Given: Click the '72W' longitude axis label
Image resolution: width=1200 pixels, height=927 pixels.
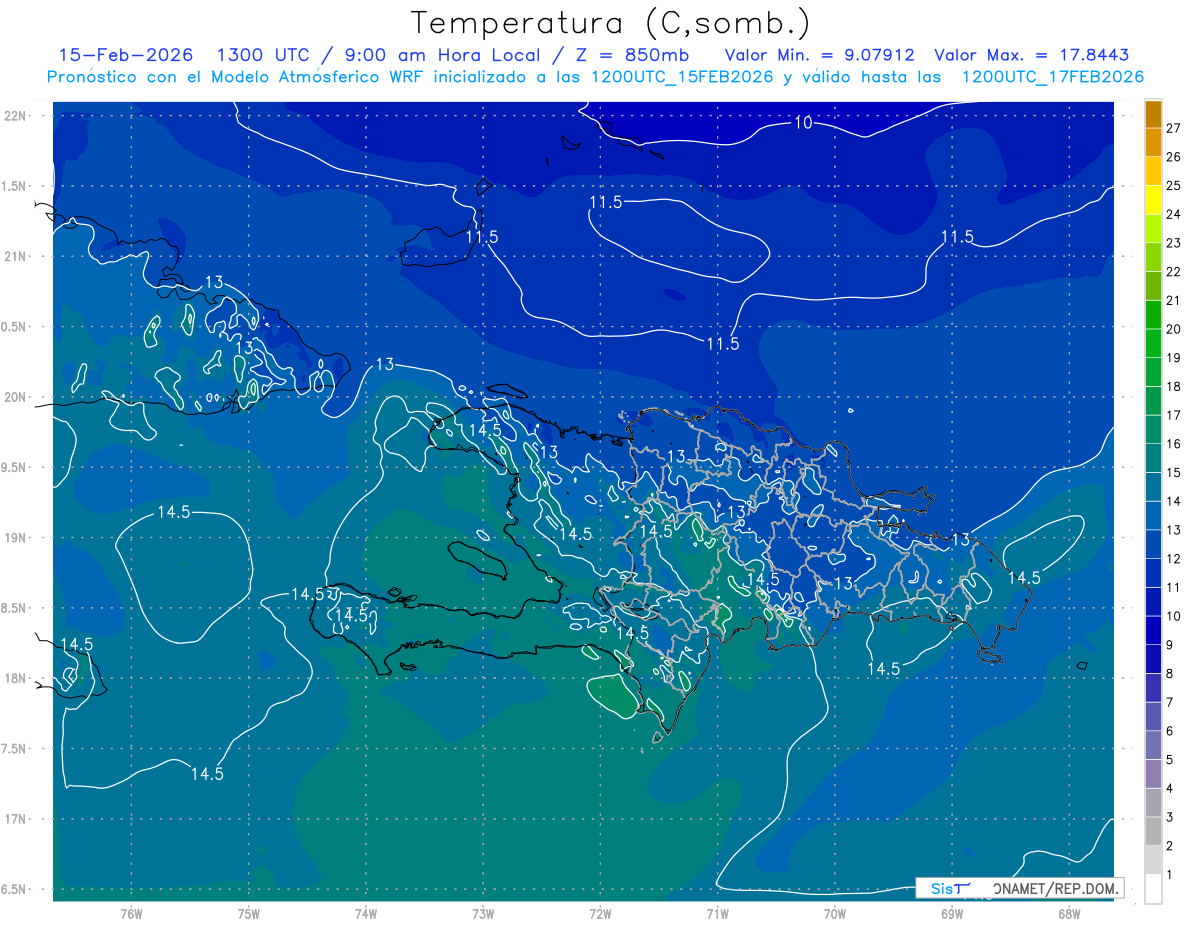Looking at the screenshot, I should [x=600, y=913].
